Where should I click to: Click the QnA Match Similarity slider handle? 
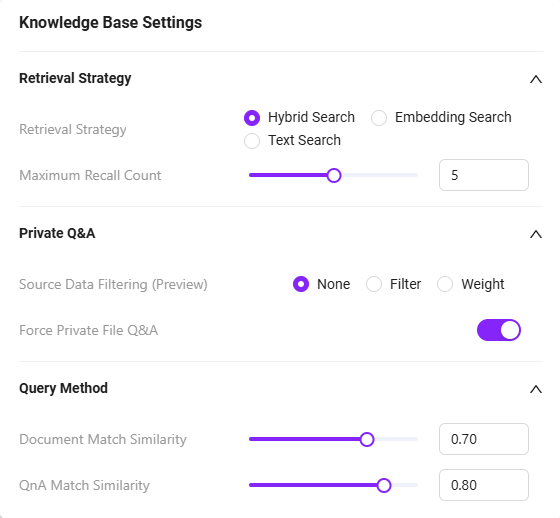(384, 485)
